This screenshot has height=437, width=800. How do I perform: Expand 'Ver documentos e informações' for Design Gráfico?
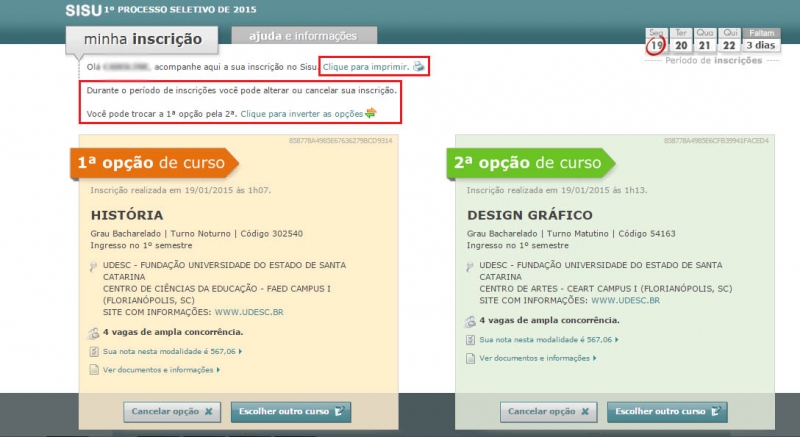coord(536,358)
